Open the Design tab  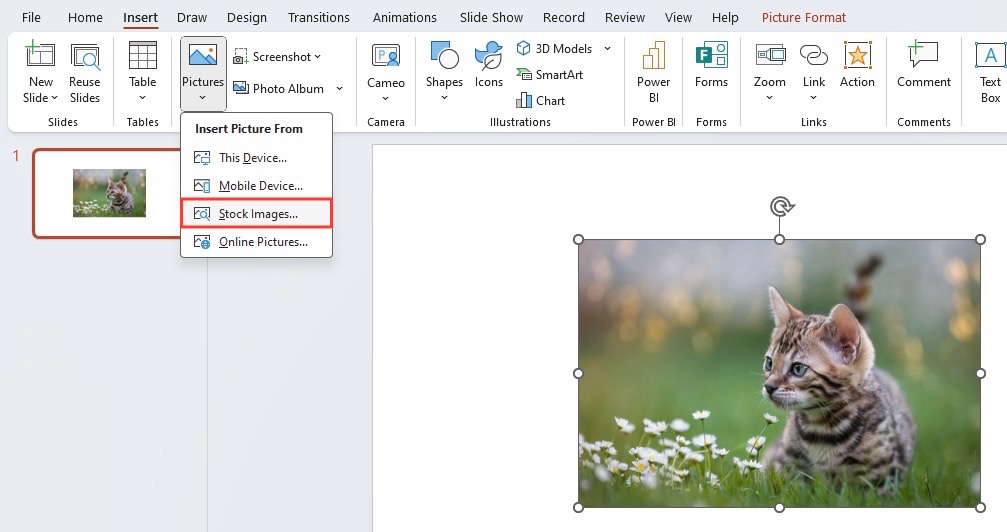(247, 17)
